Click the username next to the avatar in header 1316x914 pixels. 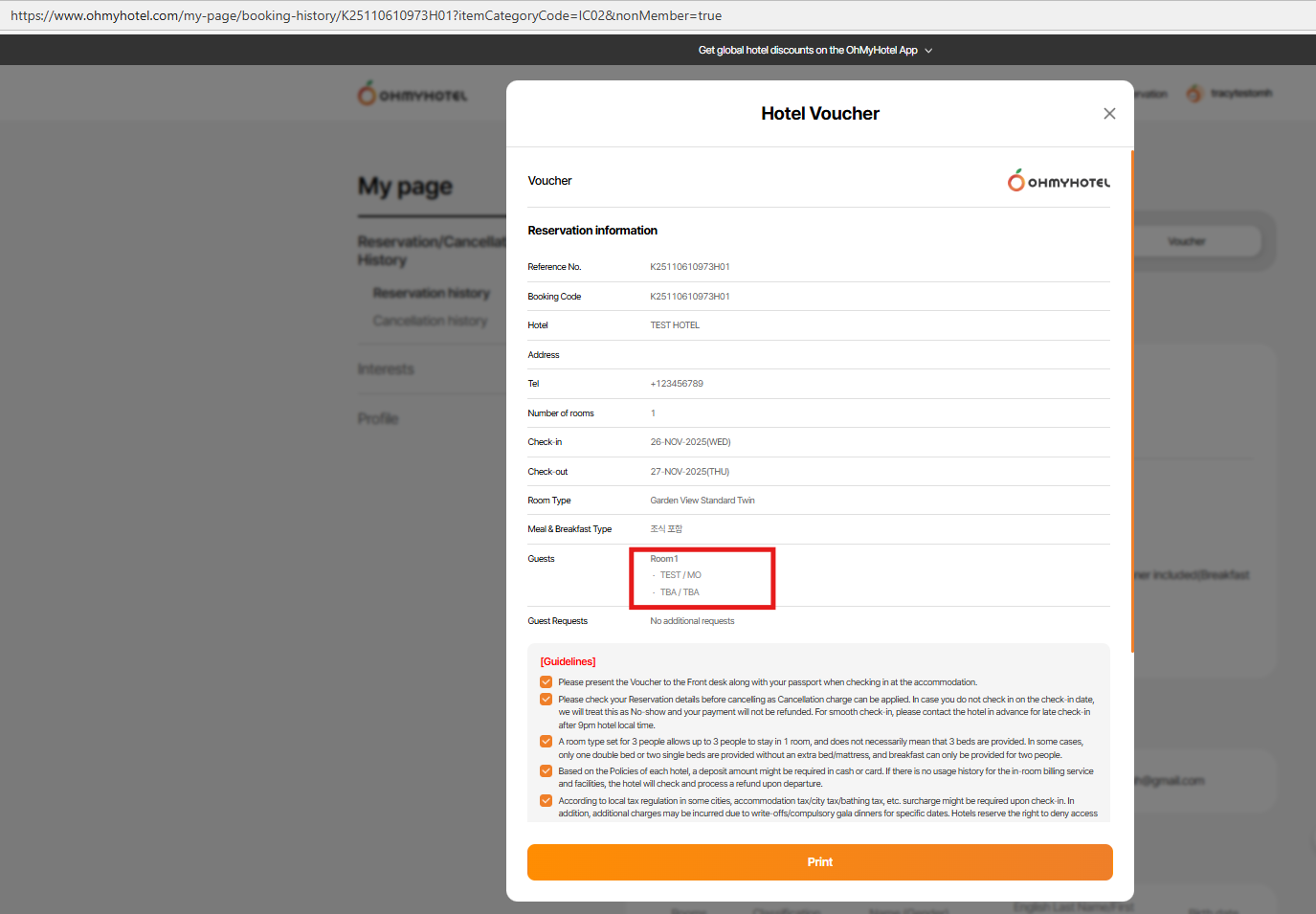click(1241, 93)
